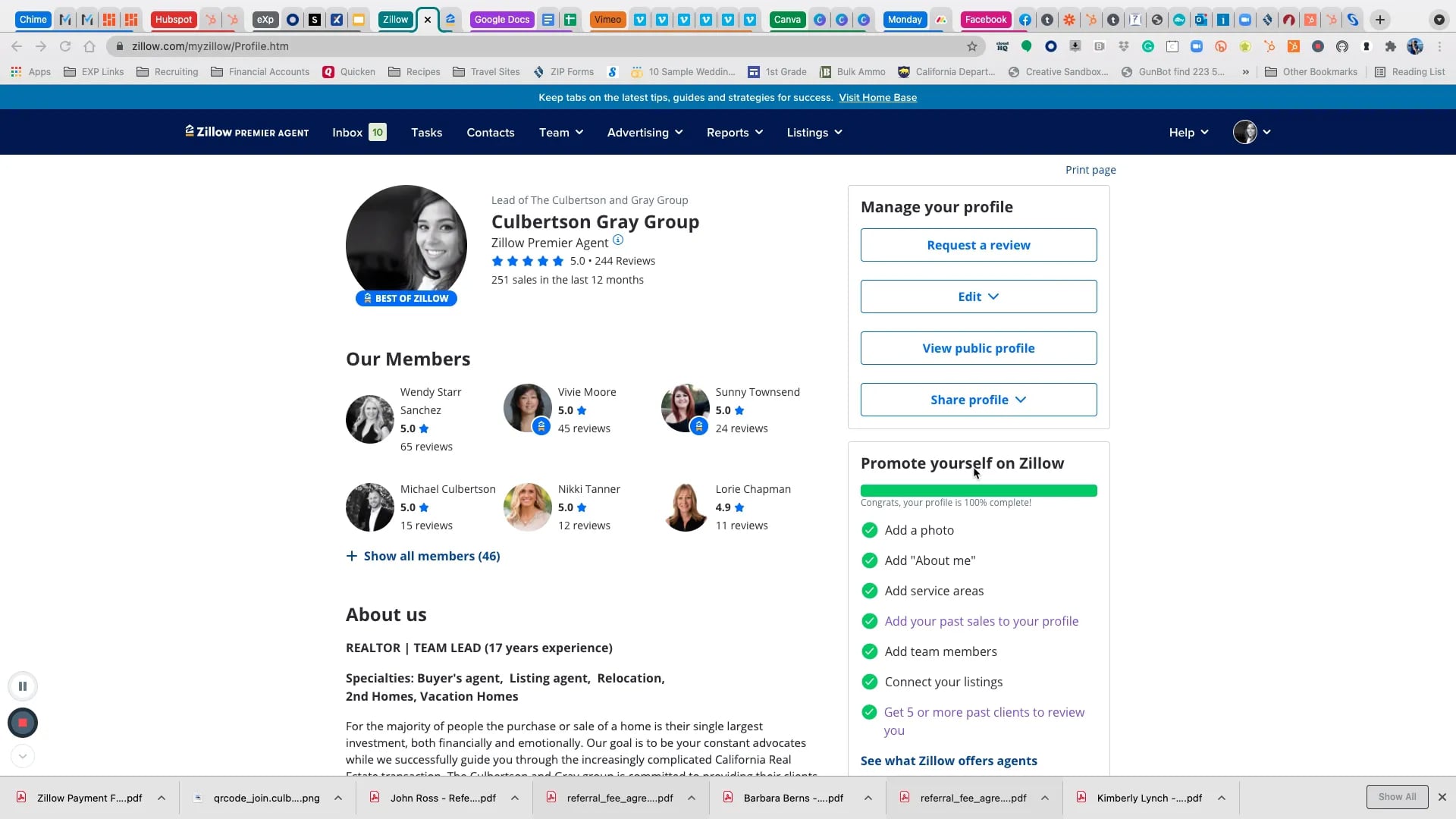Click the bookmark star in the address bar

pos(973,46)
